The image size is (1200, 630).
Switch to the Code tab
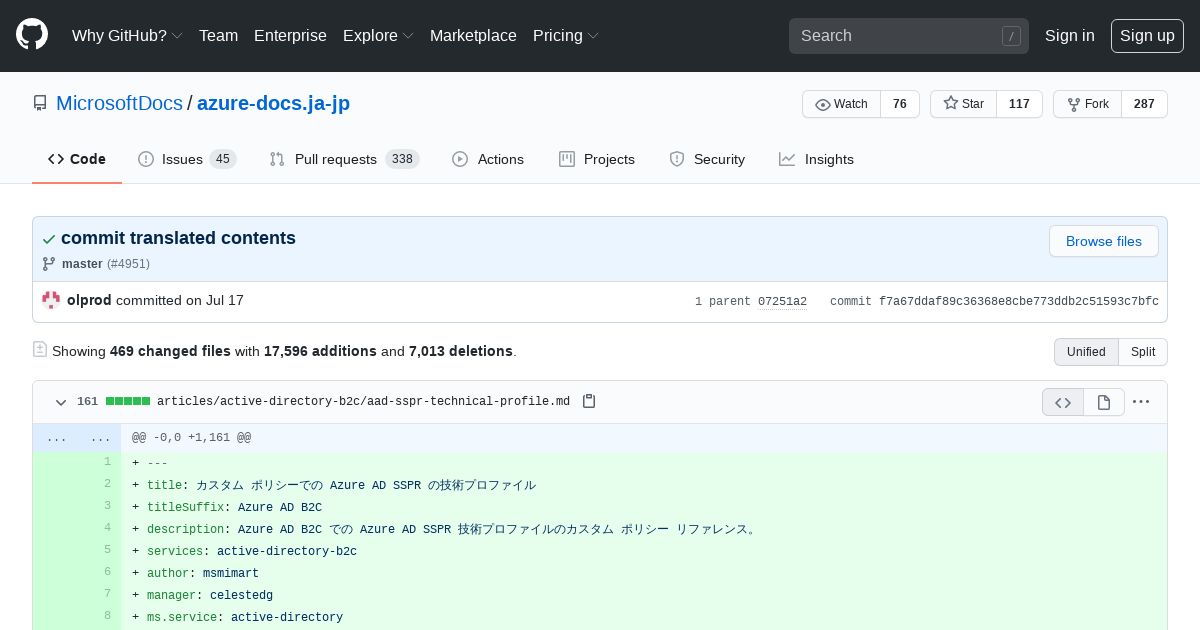(77, 159)
